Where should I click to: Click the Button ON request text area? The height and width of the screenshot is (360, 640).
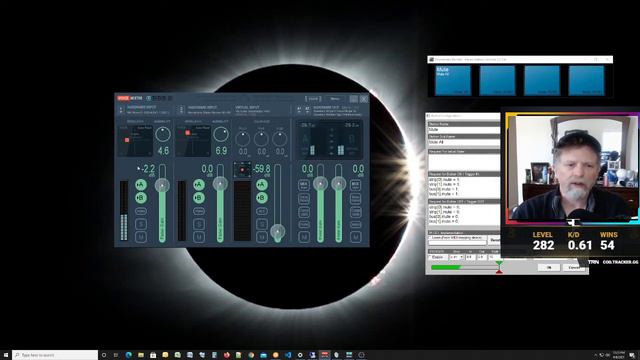coord(463,187)
